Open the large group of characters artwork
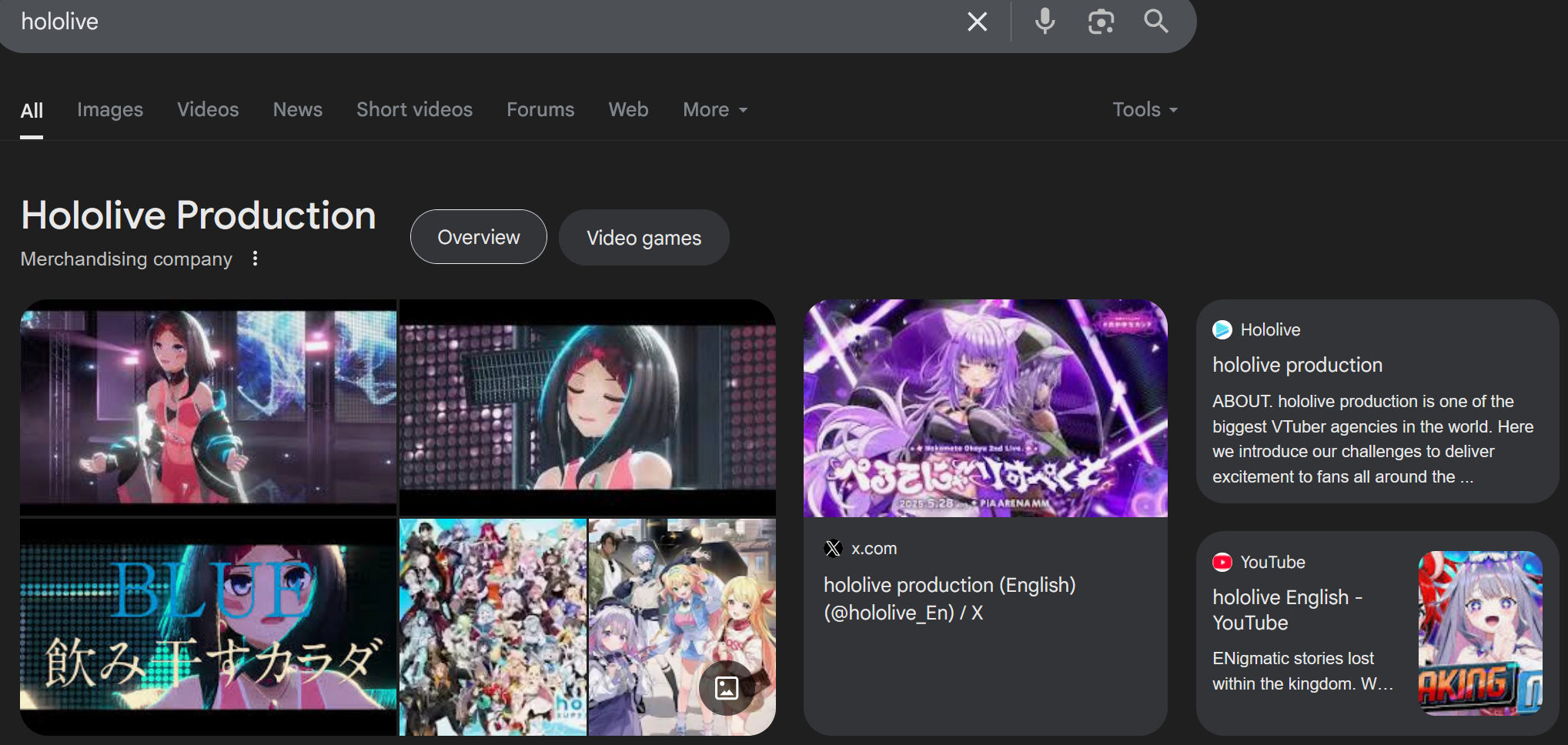The width and height of the screenshot is (1568, 745). point(493,626)
